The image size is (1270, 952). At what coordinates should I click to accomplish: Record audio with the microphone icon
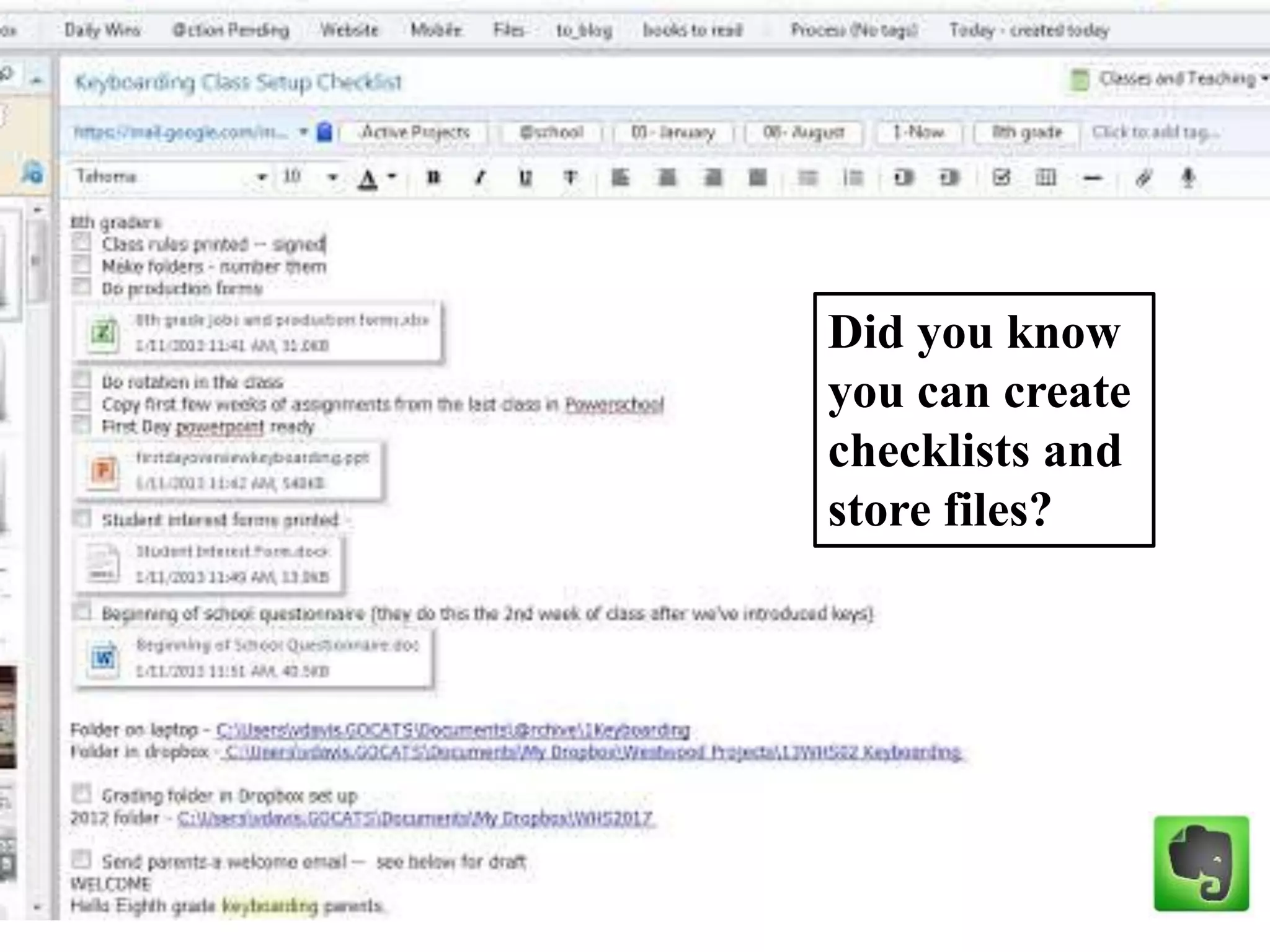(x=1188, y=178)
